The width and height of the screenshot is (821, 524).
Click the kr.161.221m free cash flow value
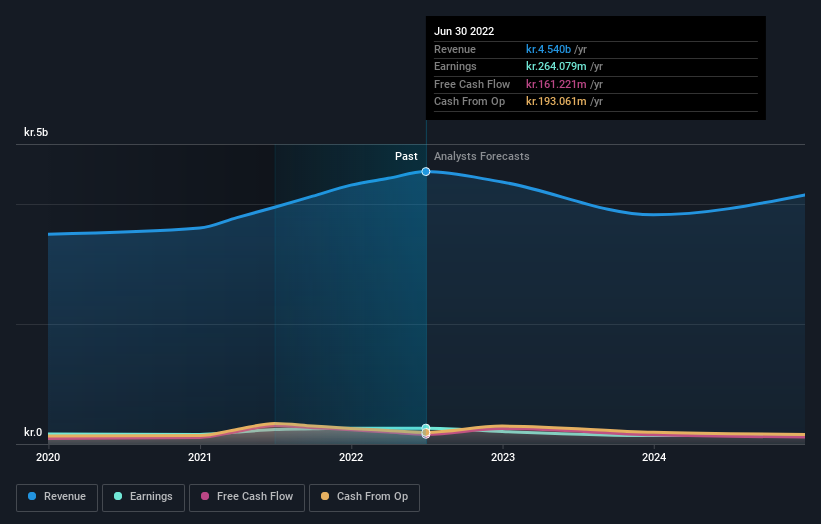click(x=556, y=84)
